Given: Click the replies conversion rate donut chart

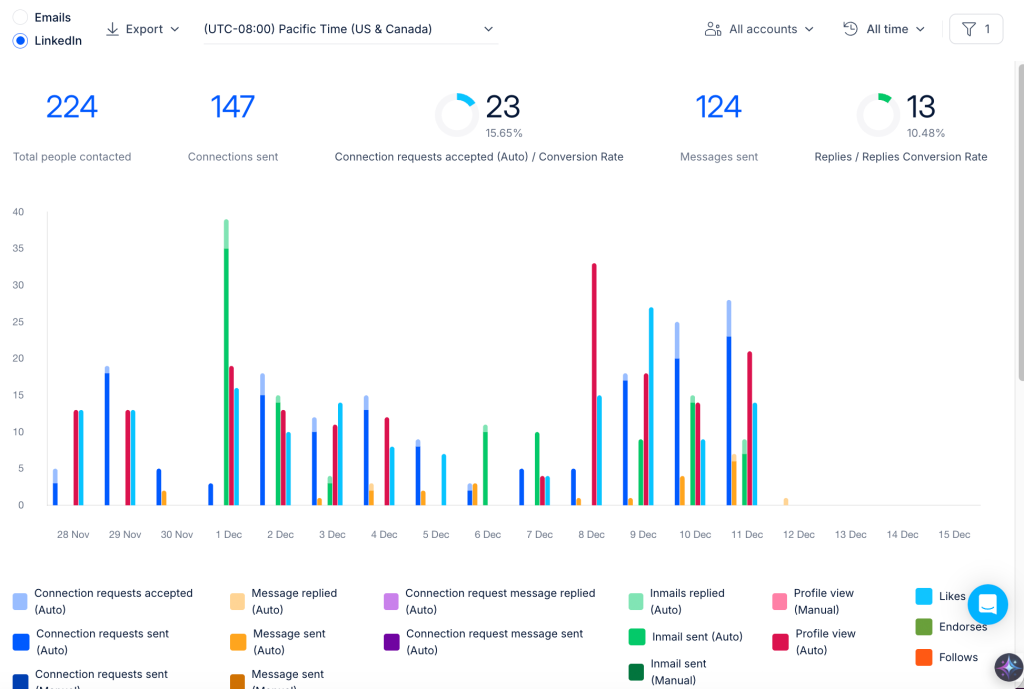Looking at the screenshot, I should click(x=878, y=115).
